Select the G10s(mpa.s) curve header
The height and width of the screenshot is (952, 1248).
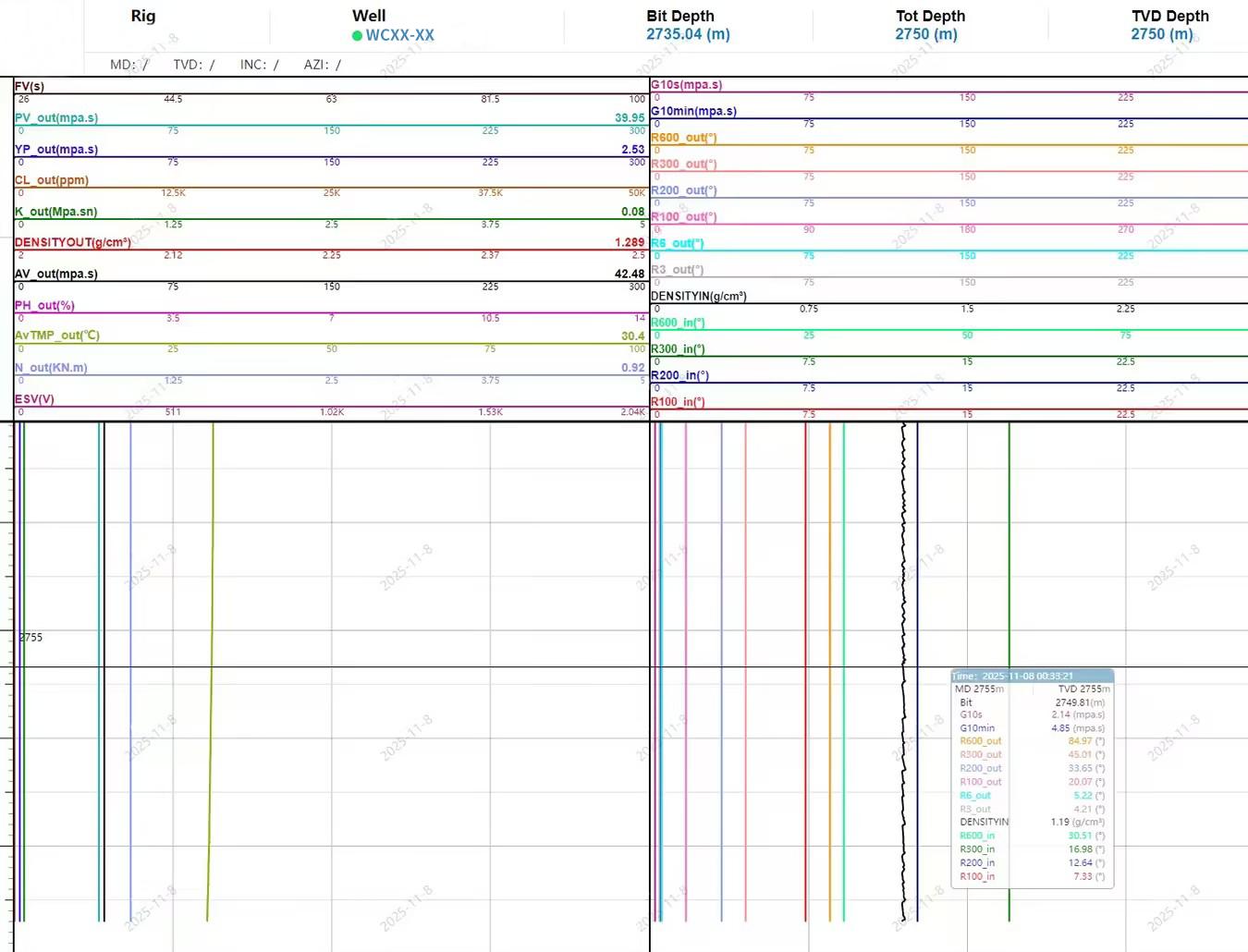[x=686, y=84]
